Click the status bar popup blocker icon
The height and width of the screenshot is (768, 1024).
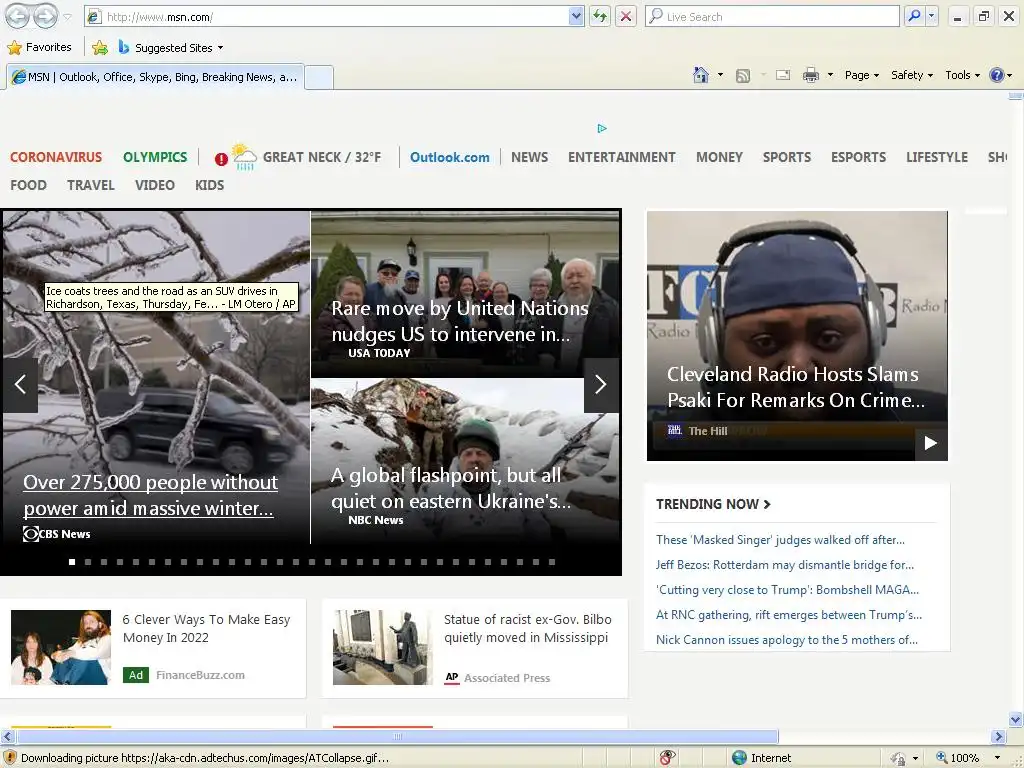click(x=667, y=758)
